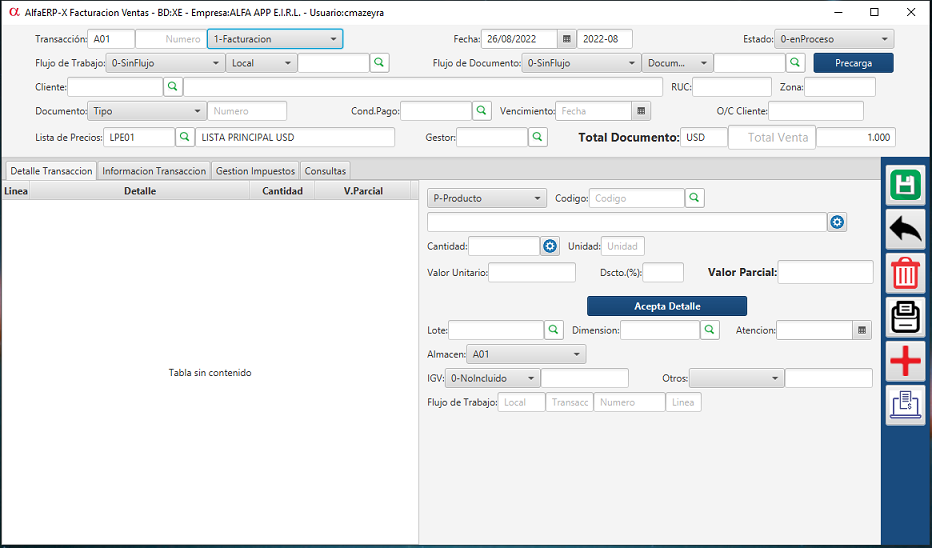Screen dimensions: 932x548
Task: Click the green Save icon in sidebar
Action: (905, 186)
